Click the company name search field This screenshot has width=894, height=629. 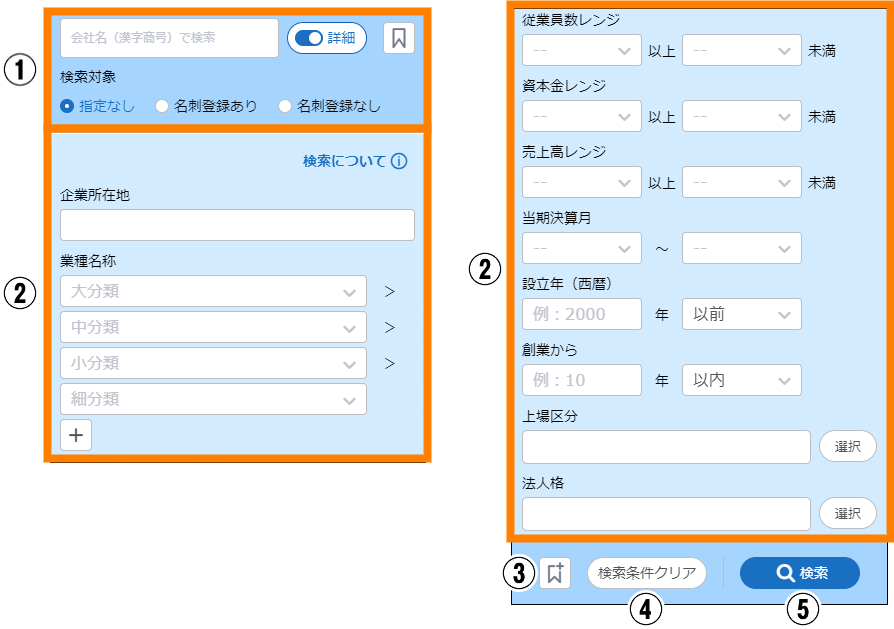pyautogui.click(x=169, y=38)
